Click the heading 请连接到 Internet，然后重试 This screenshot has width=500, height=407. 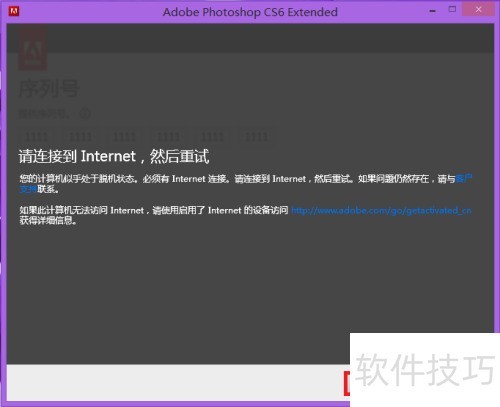pos(114,156)
